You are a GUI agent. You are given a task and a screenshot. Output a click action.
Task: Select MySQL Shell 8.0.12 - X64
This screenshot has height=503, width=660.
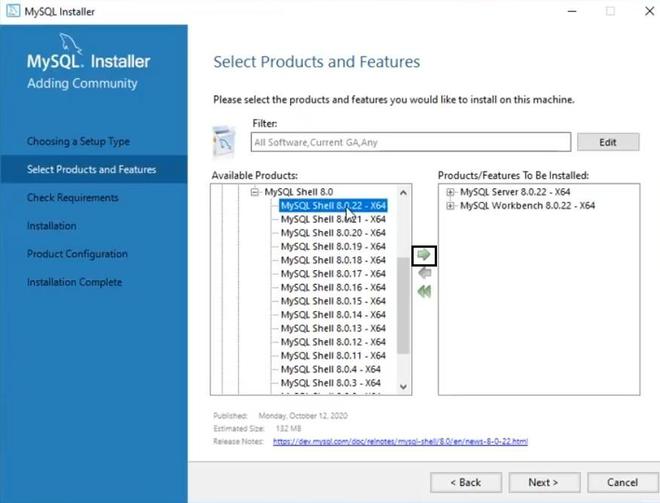pyautogui.click(x=333, y=342)
